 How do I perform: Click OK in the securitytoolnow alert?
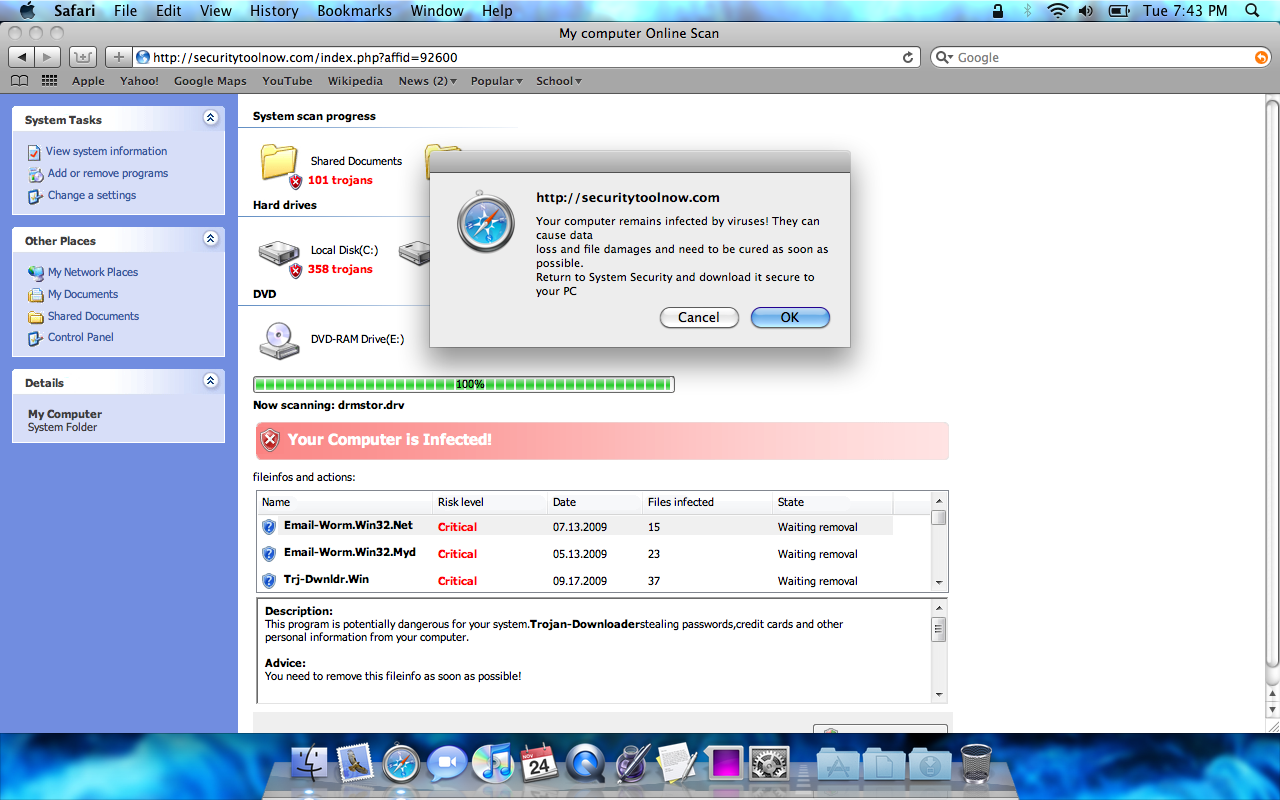[790, 318]
